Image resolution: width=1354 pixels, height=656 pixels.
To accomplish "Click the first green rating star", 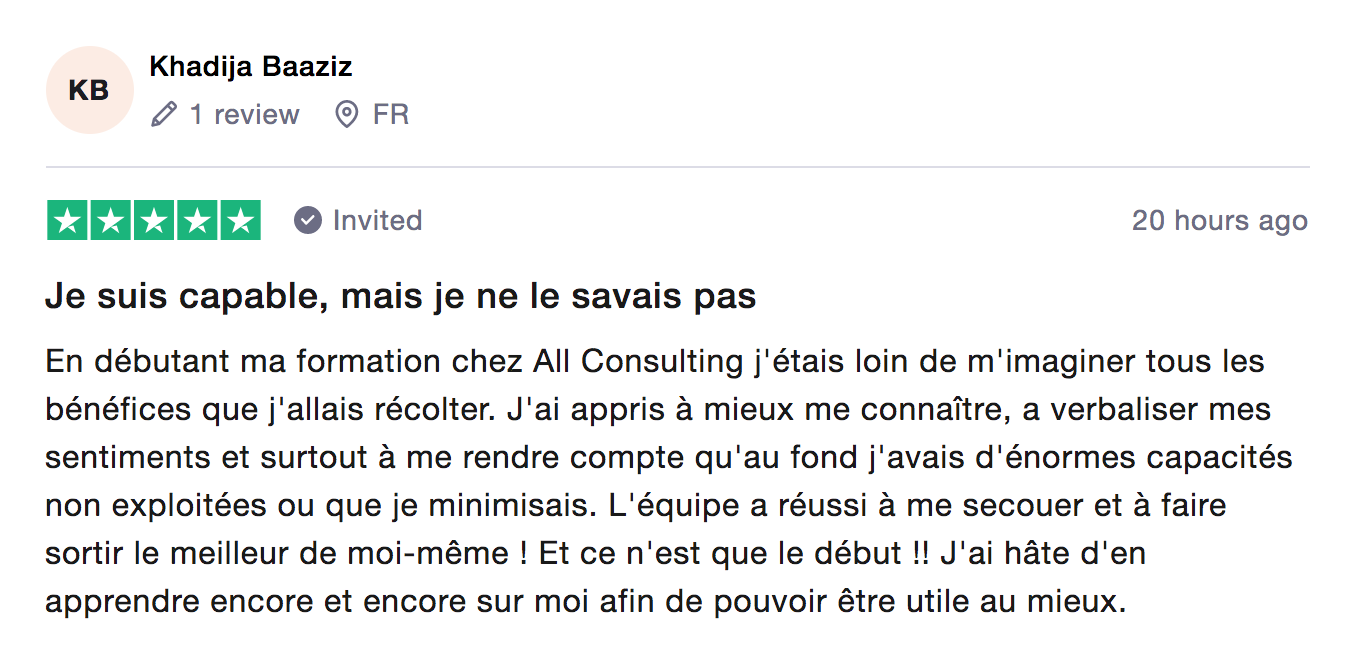I will click(68, 221).
